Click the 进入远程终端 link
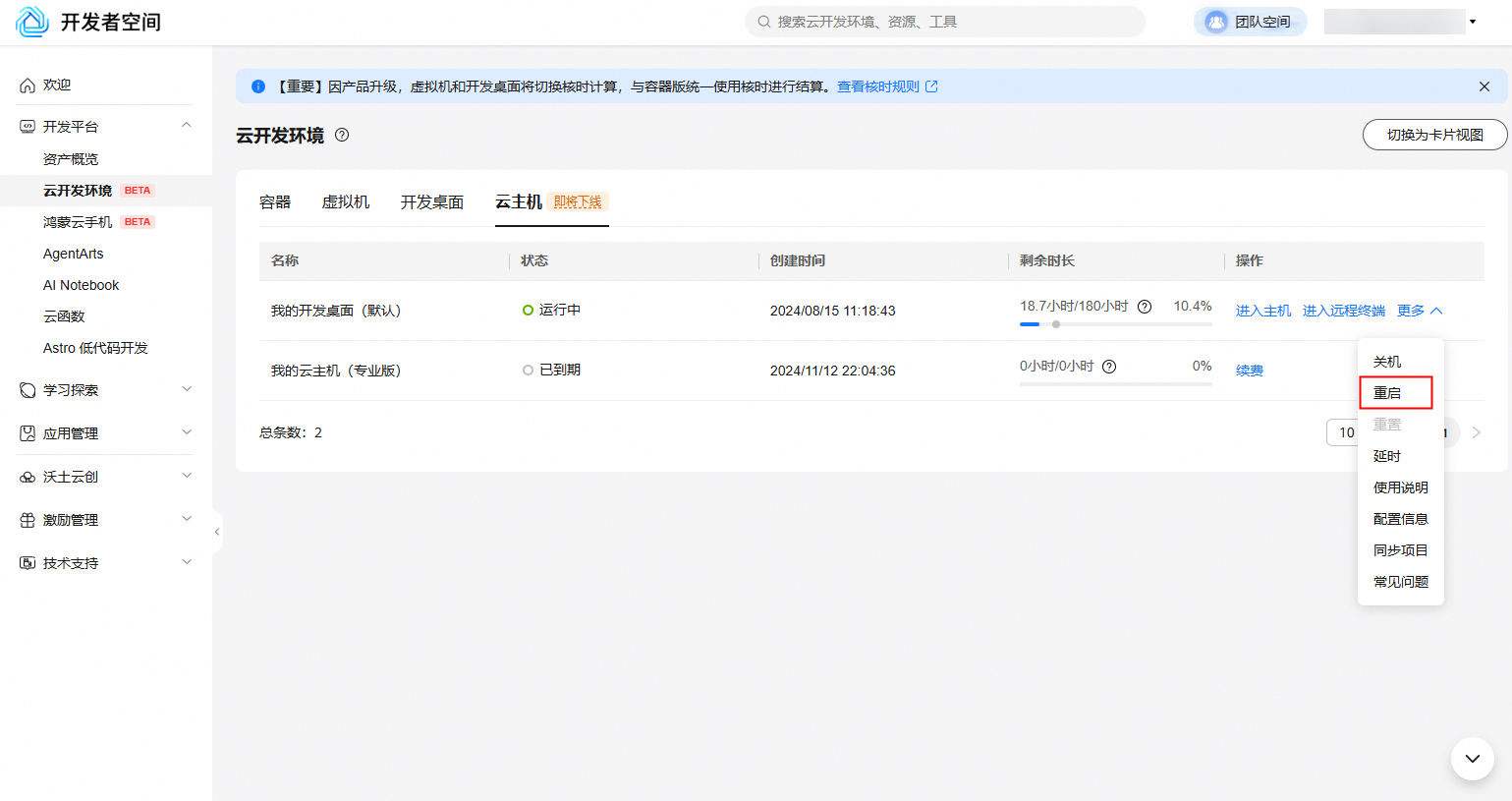Viewport: 1512px width, 801px height. (1344, 311)
